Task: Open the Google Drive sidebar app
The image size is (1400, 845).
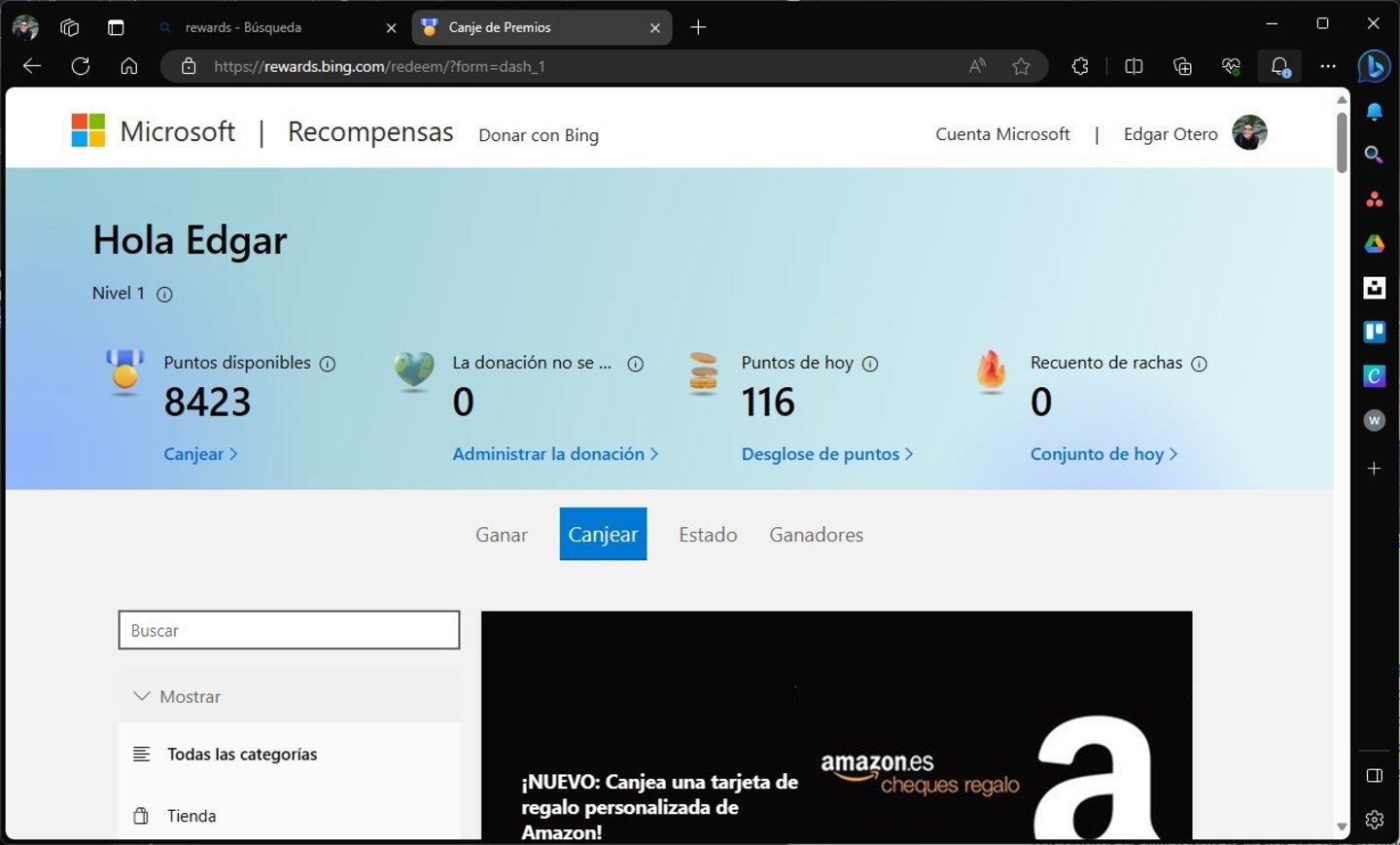Action: click(1374, 243)
